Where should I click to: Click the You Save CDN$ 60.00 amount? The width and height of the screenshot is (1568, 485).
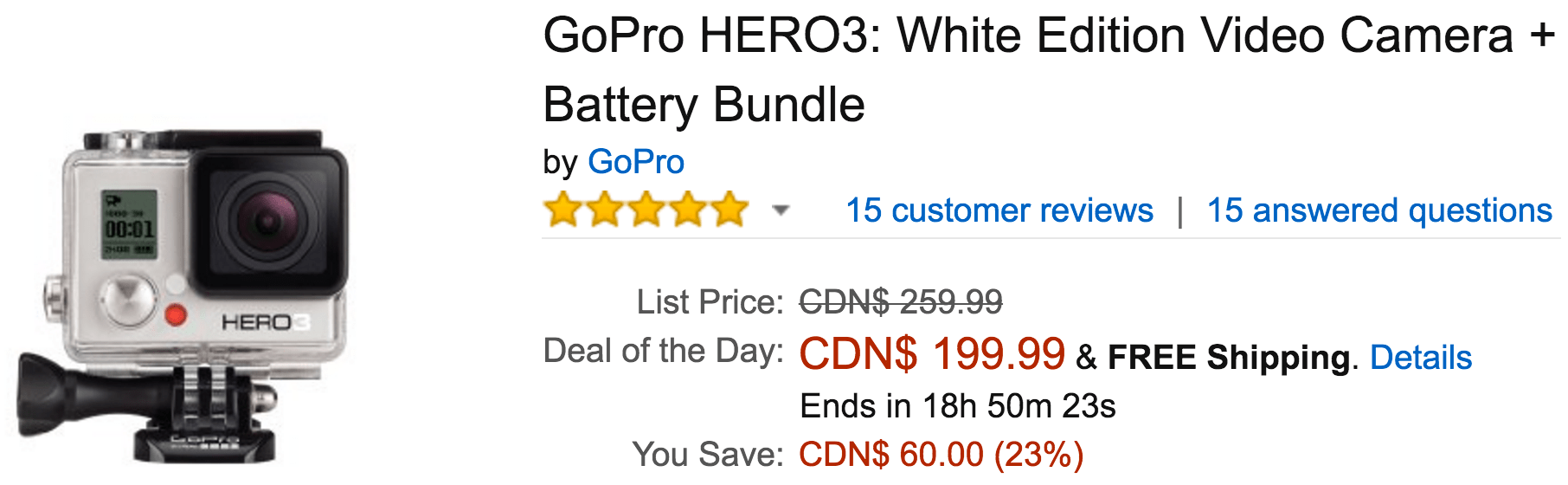(x=941, y=454)
